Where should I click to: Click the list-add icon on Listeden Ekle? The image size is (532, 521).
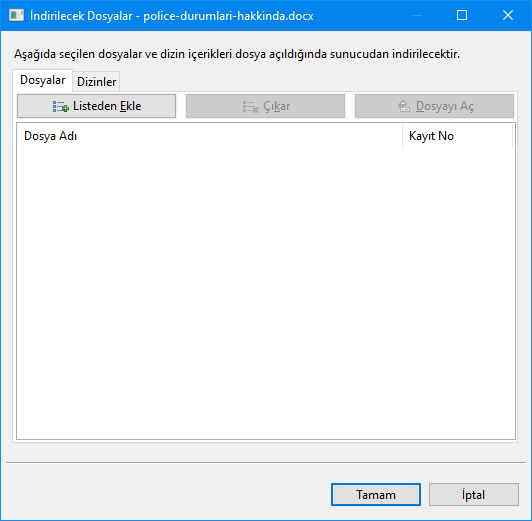60,107
